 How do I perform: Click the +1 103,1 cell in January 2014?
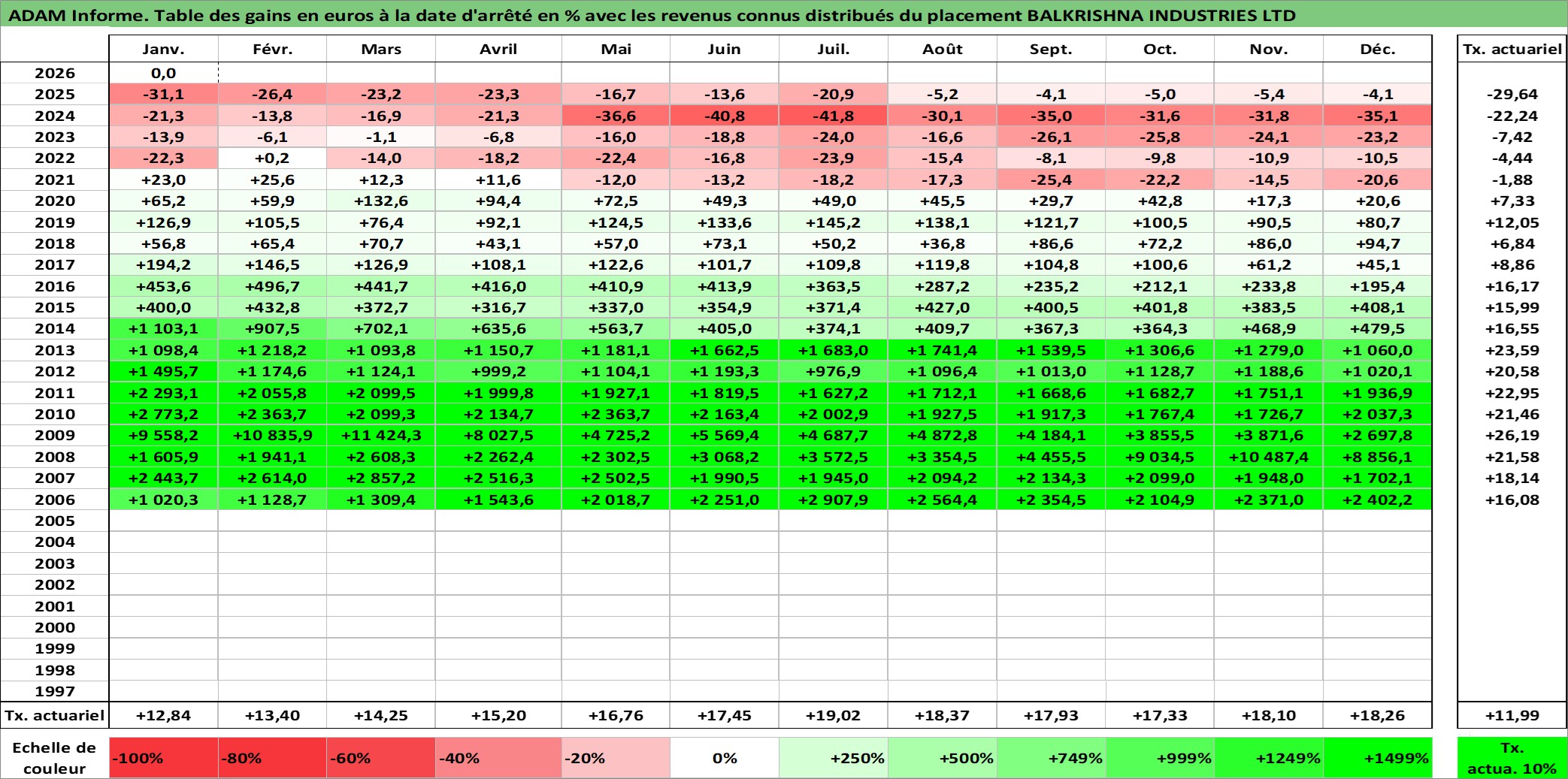pos(164,328)
